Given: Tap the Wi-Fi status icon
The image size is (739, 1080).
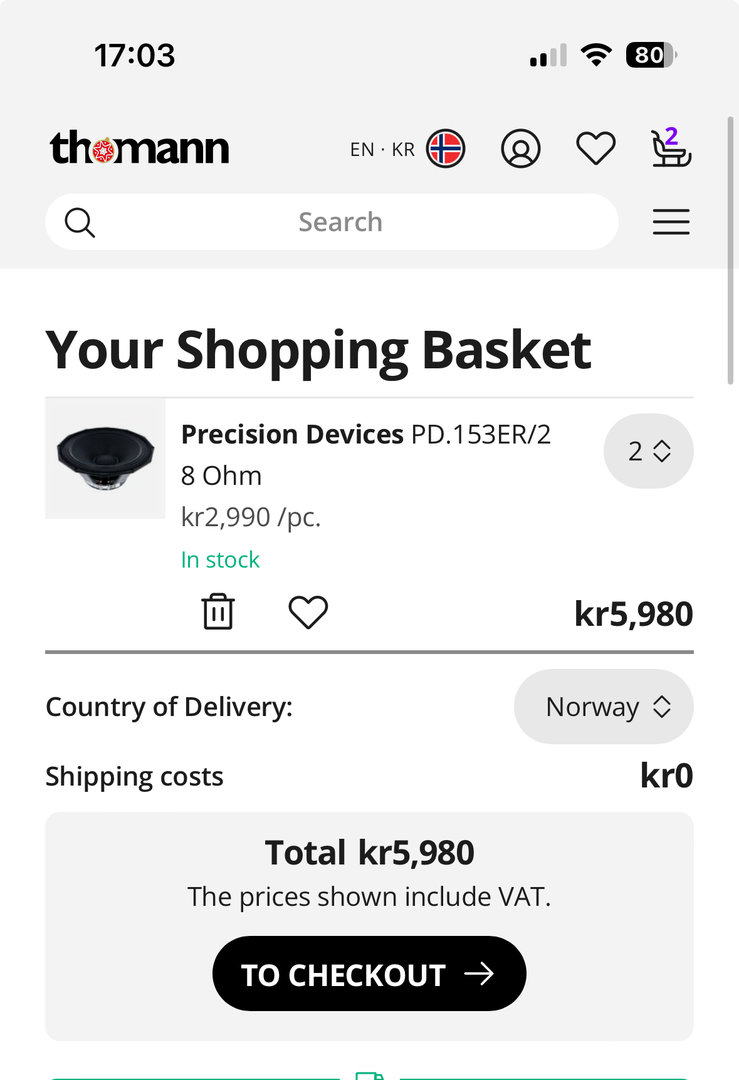Looking at the screenshot, I should pyautogui.click(x=596, y=55).
